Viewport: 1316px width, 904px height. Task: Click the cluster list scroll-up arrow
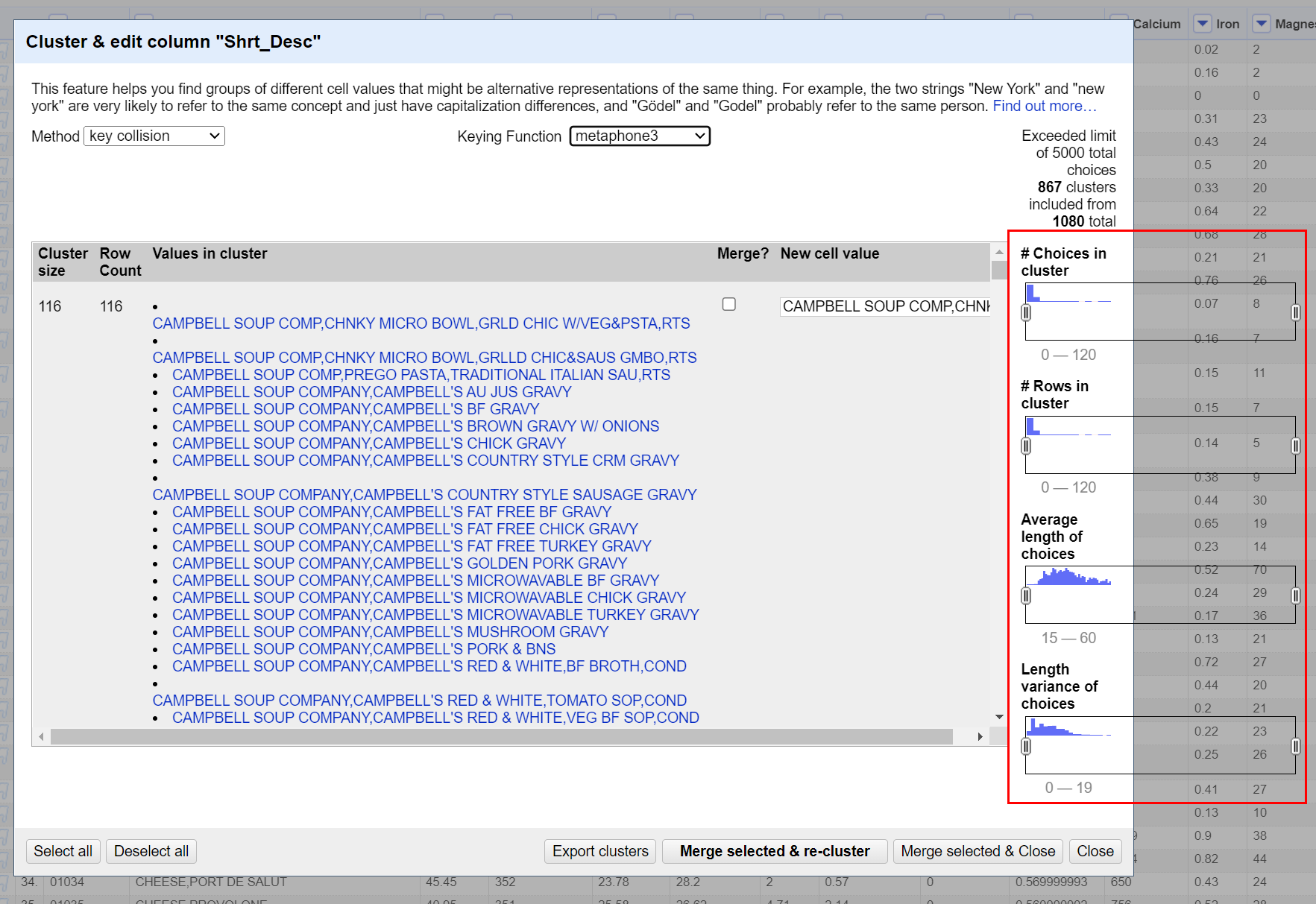999,251
